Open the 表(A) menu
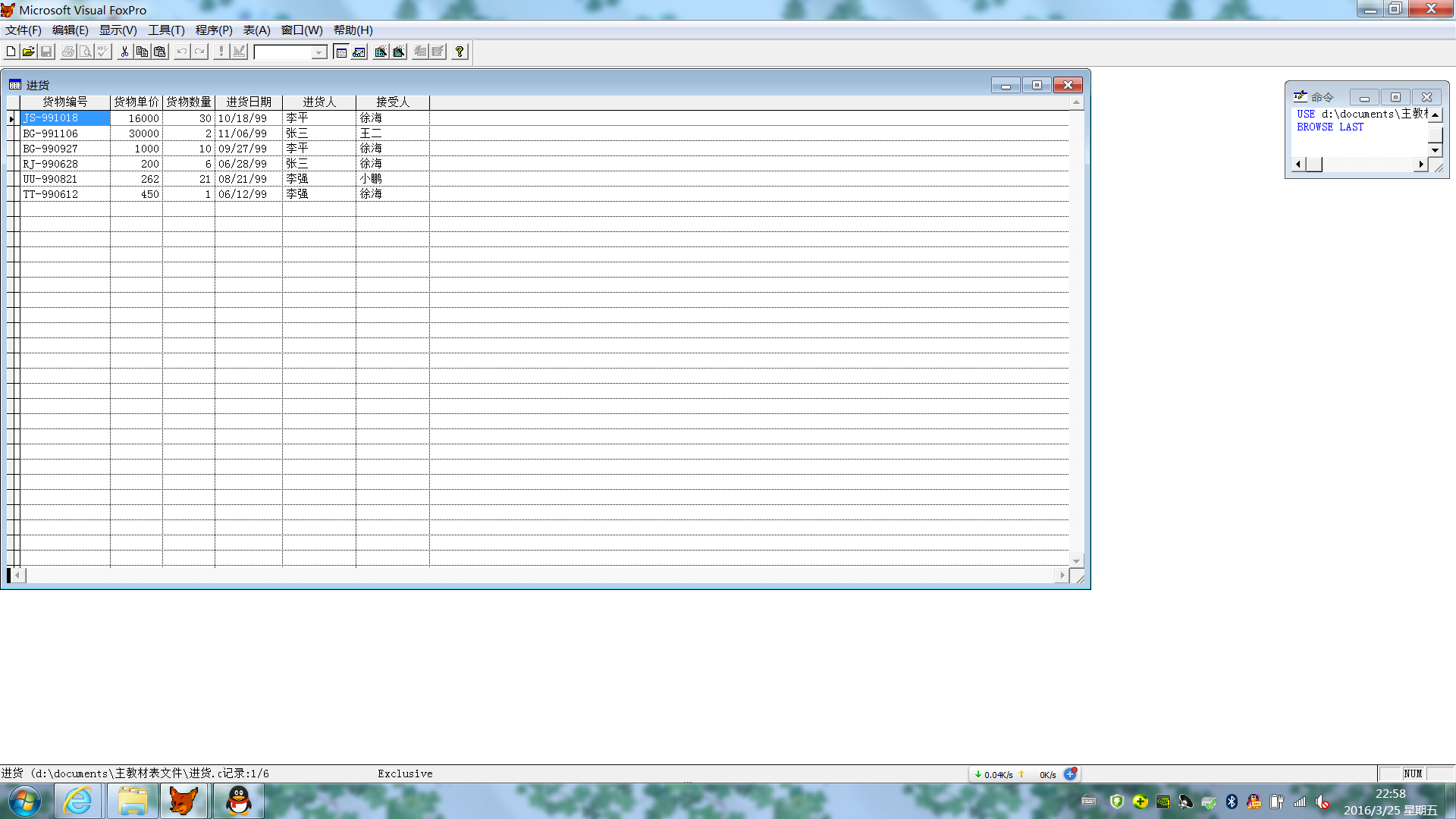 (256, 30)
